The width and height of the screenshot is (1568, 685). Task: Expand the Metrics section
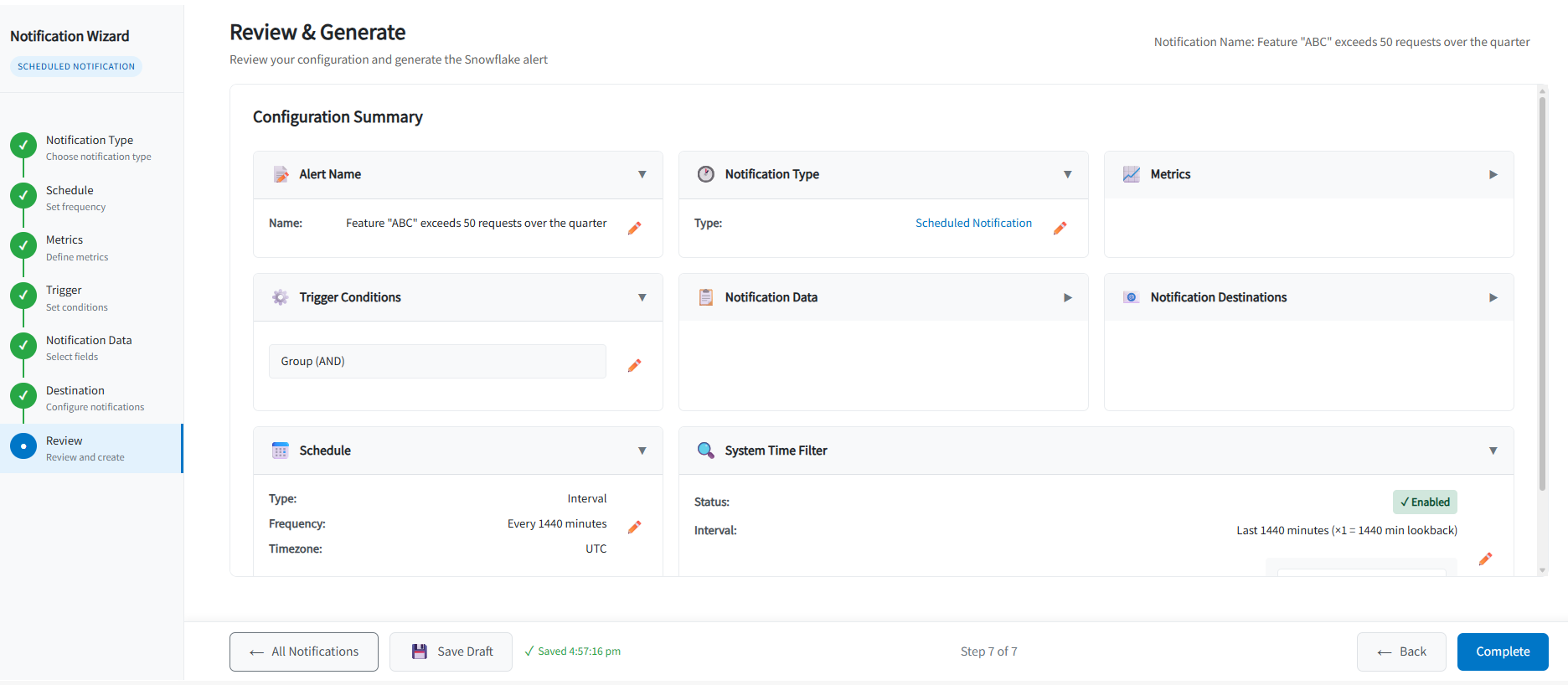[1493, 174]
